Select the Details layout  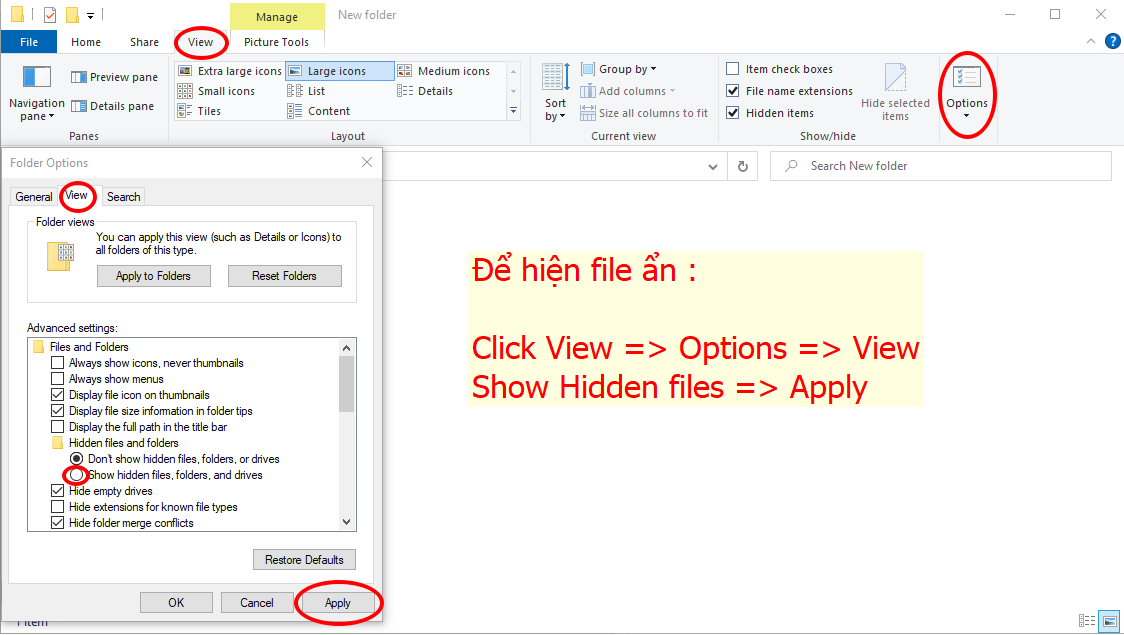coord(425,91)
